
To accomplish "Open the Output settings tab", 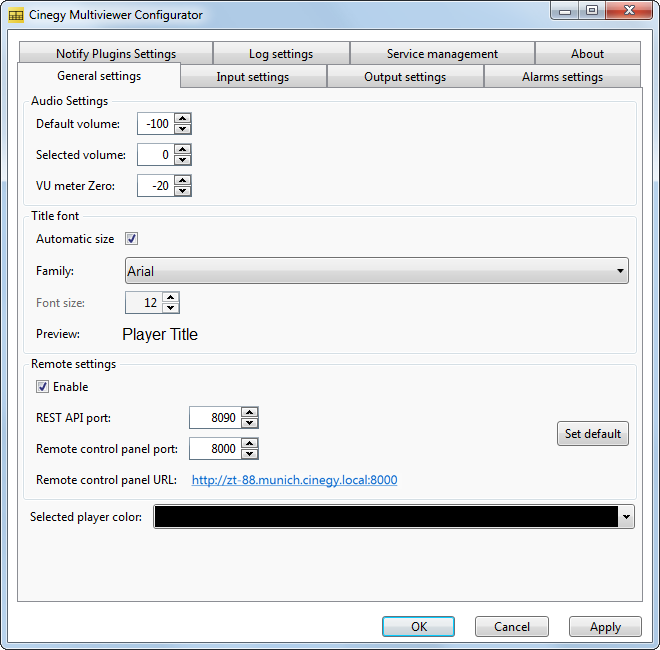I will (405, 77).
